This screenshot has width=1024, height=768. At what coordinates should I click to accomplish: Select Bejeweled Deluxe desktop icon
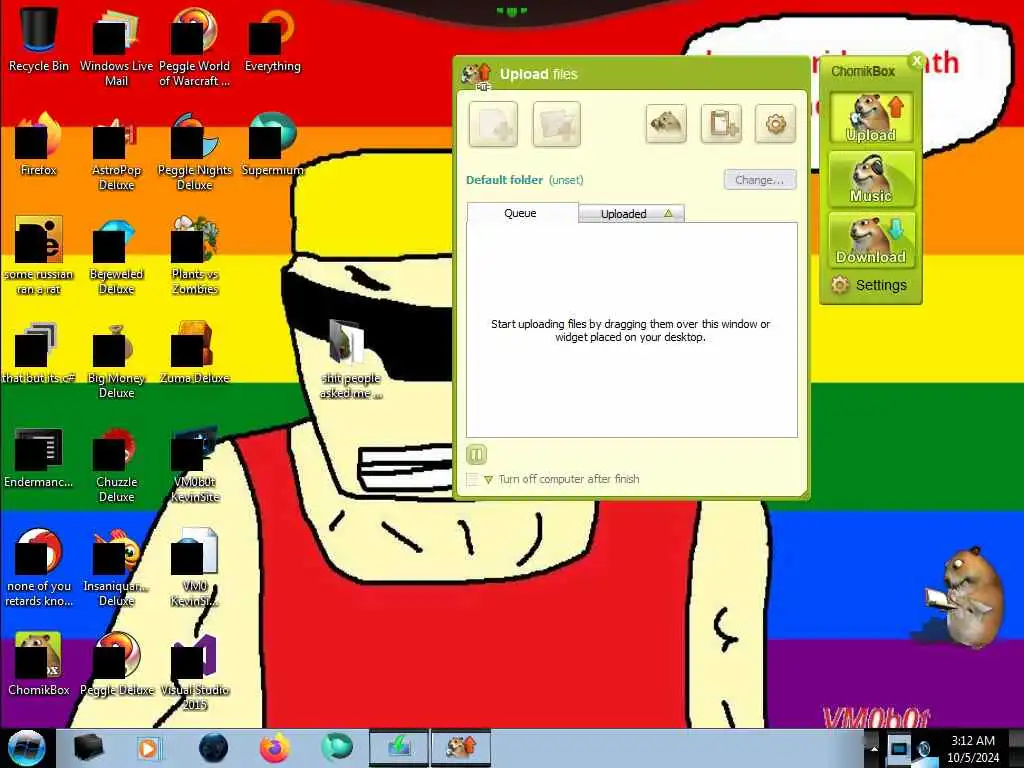[x=116, y=255]
